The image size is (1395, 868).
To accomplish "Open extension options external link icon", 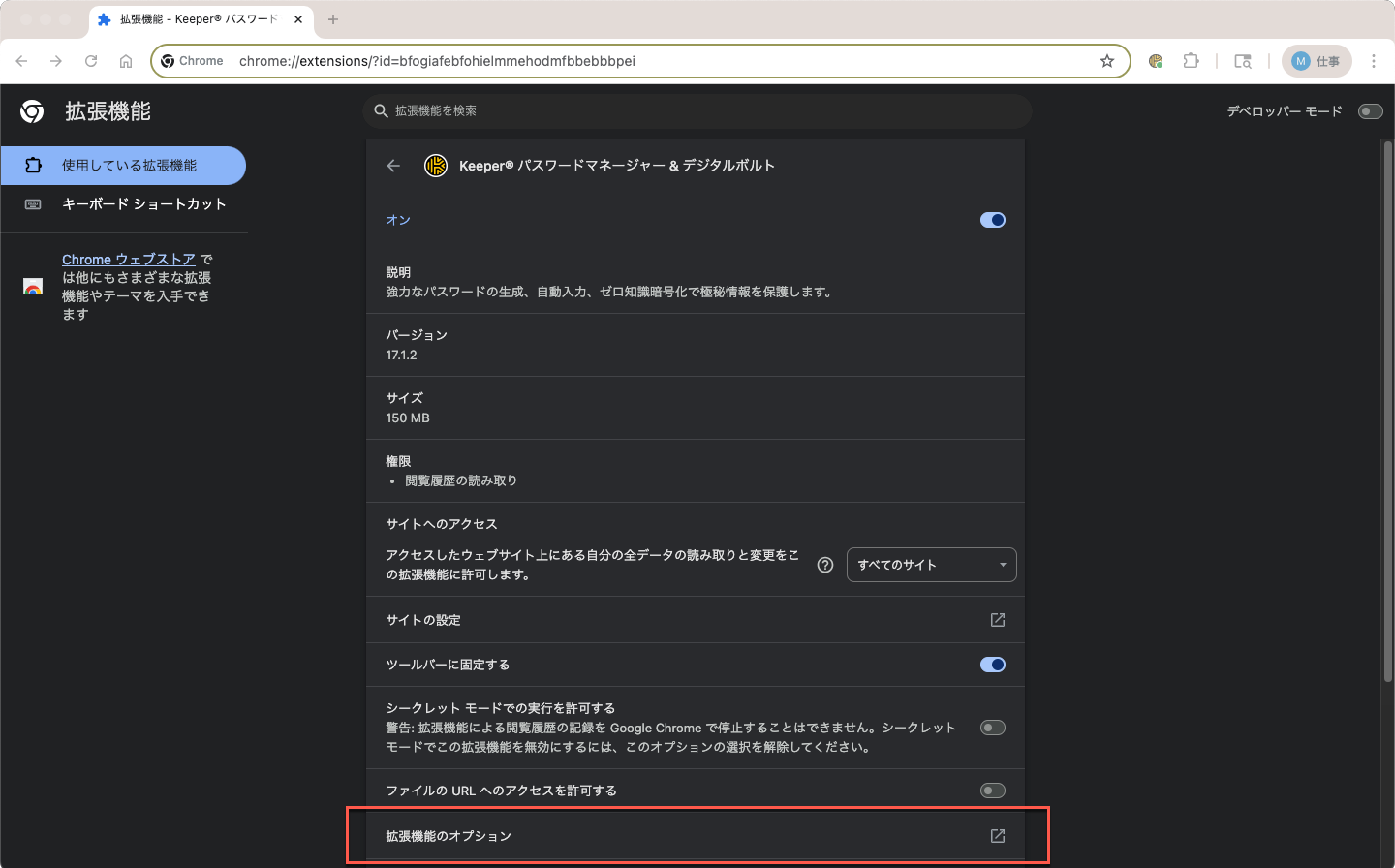I will (997, 836).
